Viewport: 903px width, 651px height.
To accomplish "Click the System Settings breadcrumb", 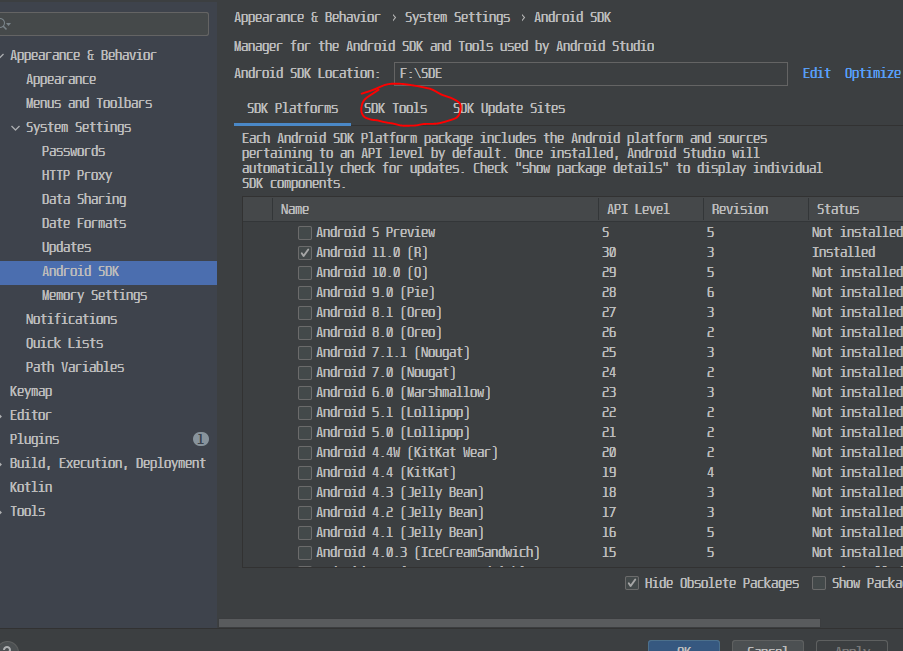I will (x=457, y=17).
